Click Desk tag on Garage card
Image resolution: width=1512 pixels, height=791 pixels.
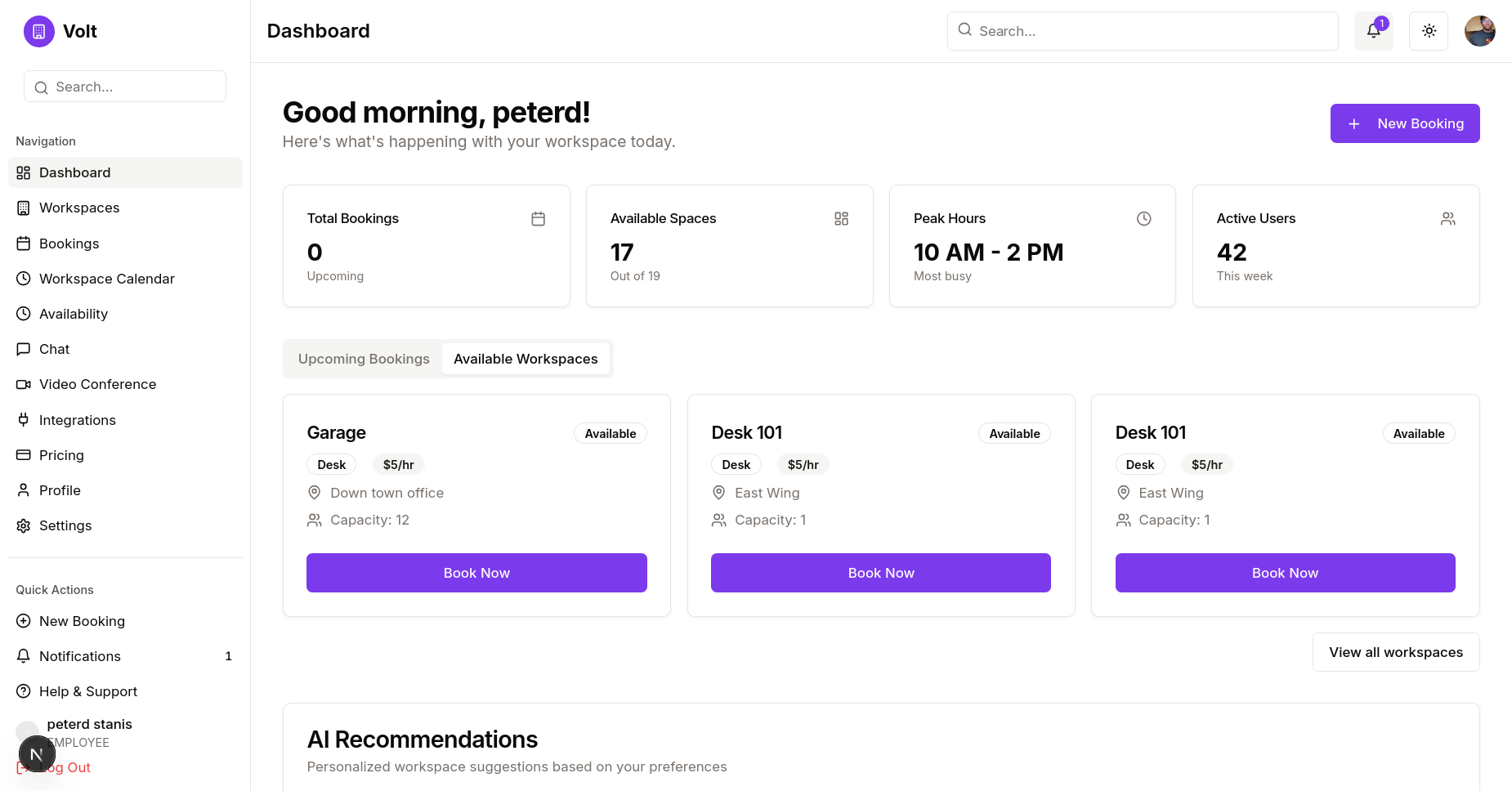[332, 465]
